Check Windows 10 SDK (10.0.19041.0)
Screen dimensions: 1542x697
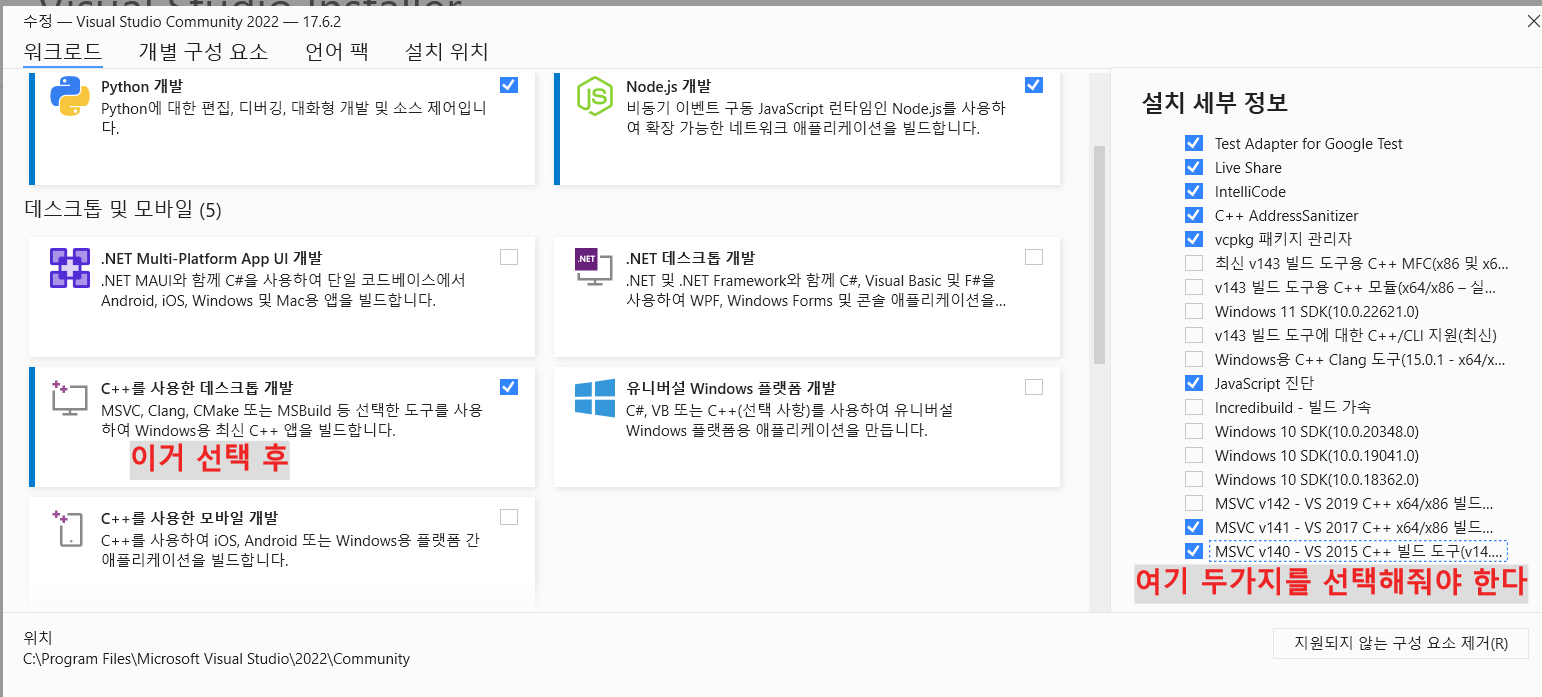click(1193, 455)
